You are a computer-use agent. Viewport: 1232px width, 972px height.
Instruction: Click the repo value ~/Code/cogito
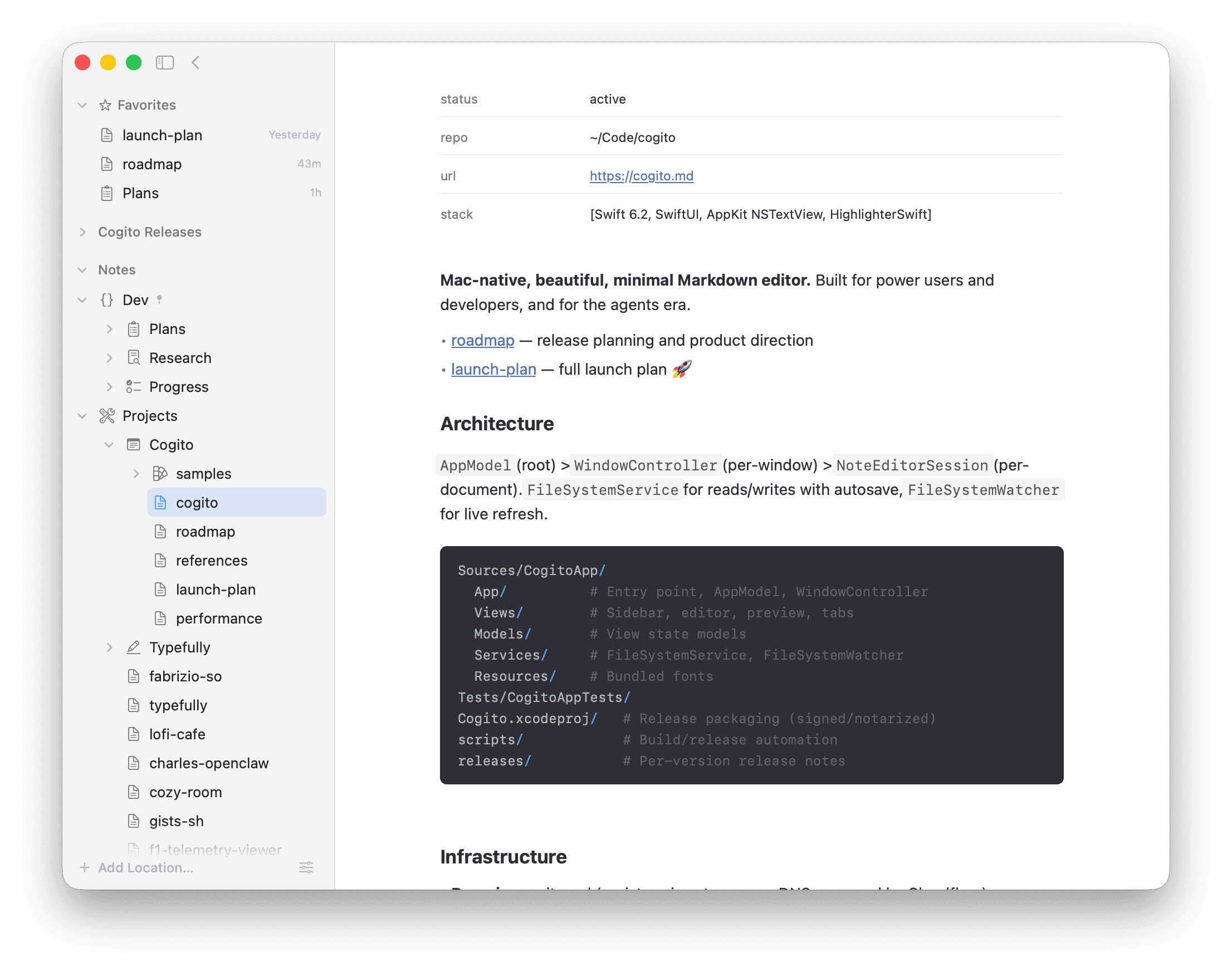pos(633,138)
